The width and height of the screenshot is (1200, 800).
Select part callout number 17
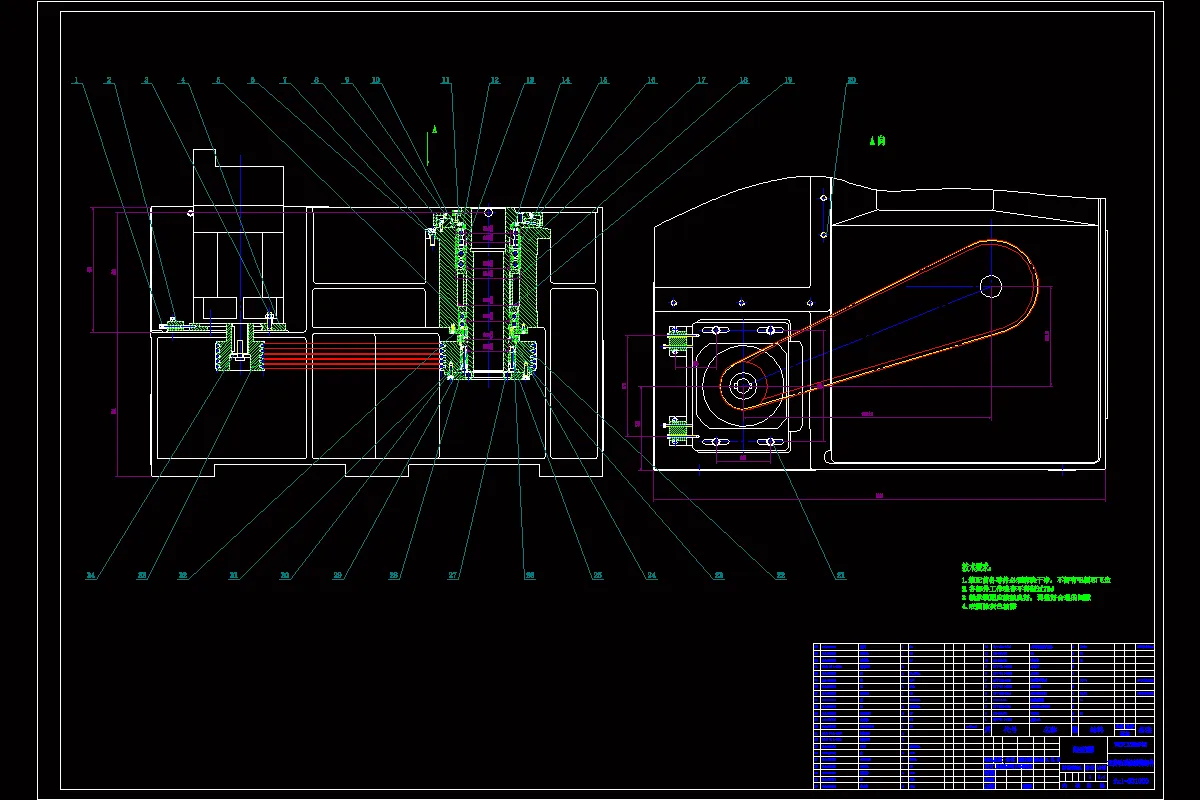click(x=701, y=81)
